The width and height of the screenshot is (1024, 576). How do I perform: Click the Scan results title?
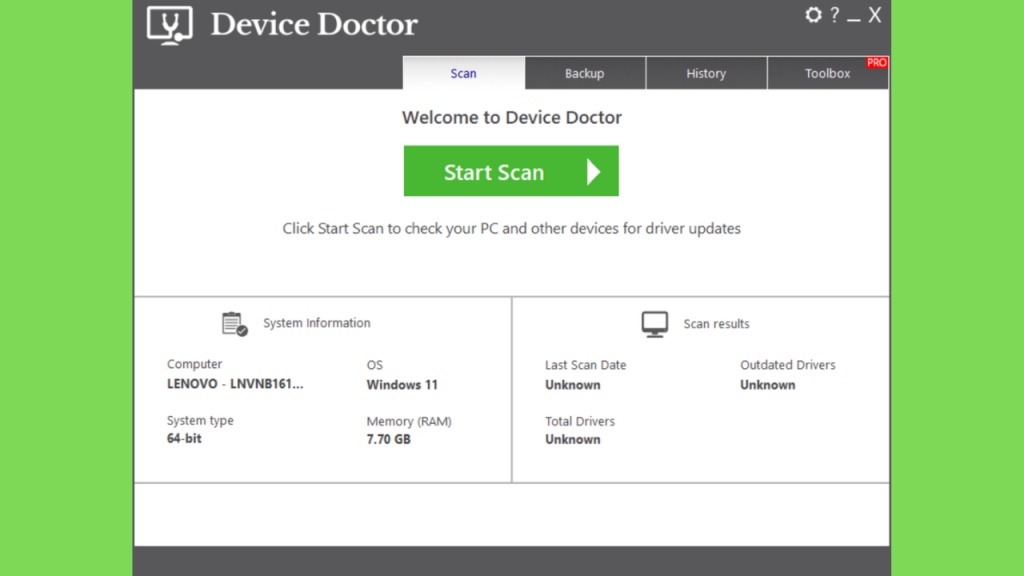click(716, 323)
